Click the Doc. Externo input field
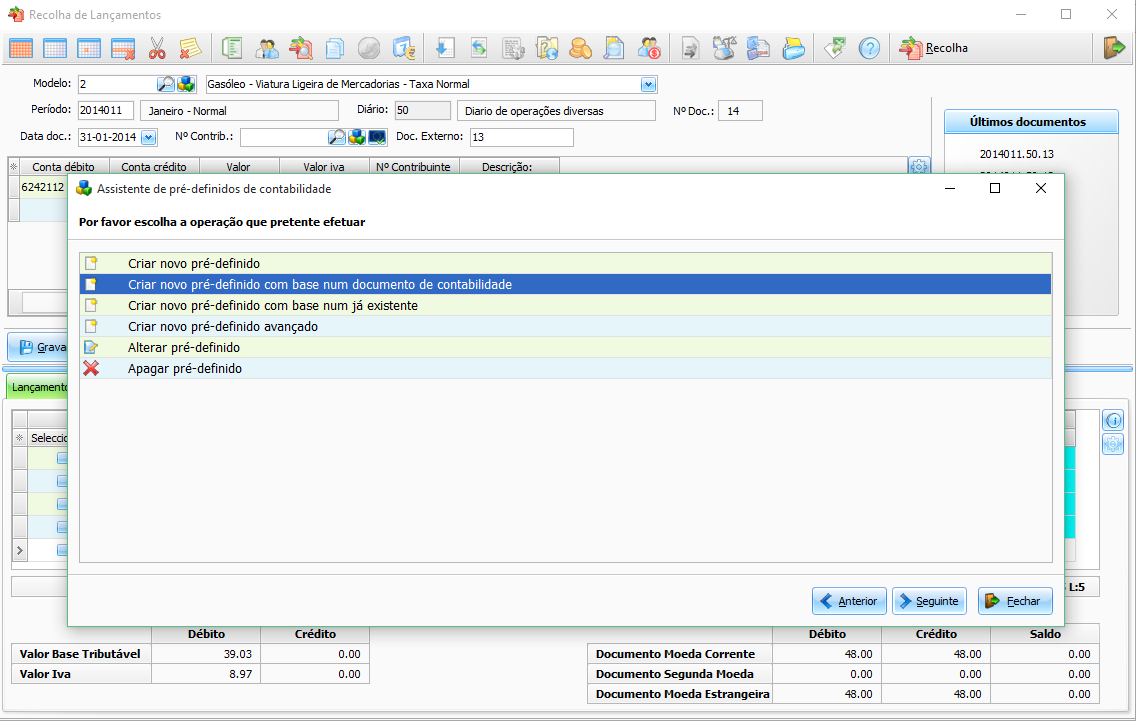The height and width of the screenshot is (721, 1136). [522, 137]
